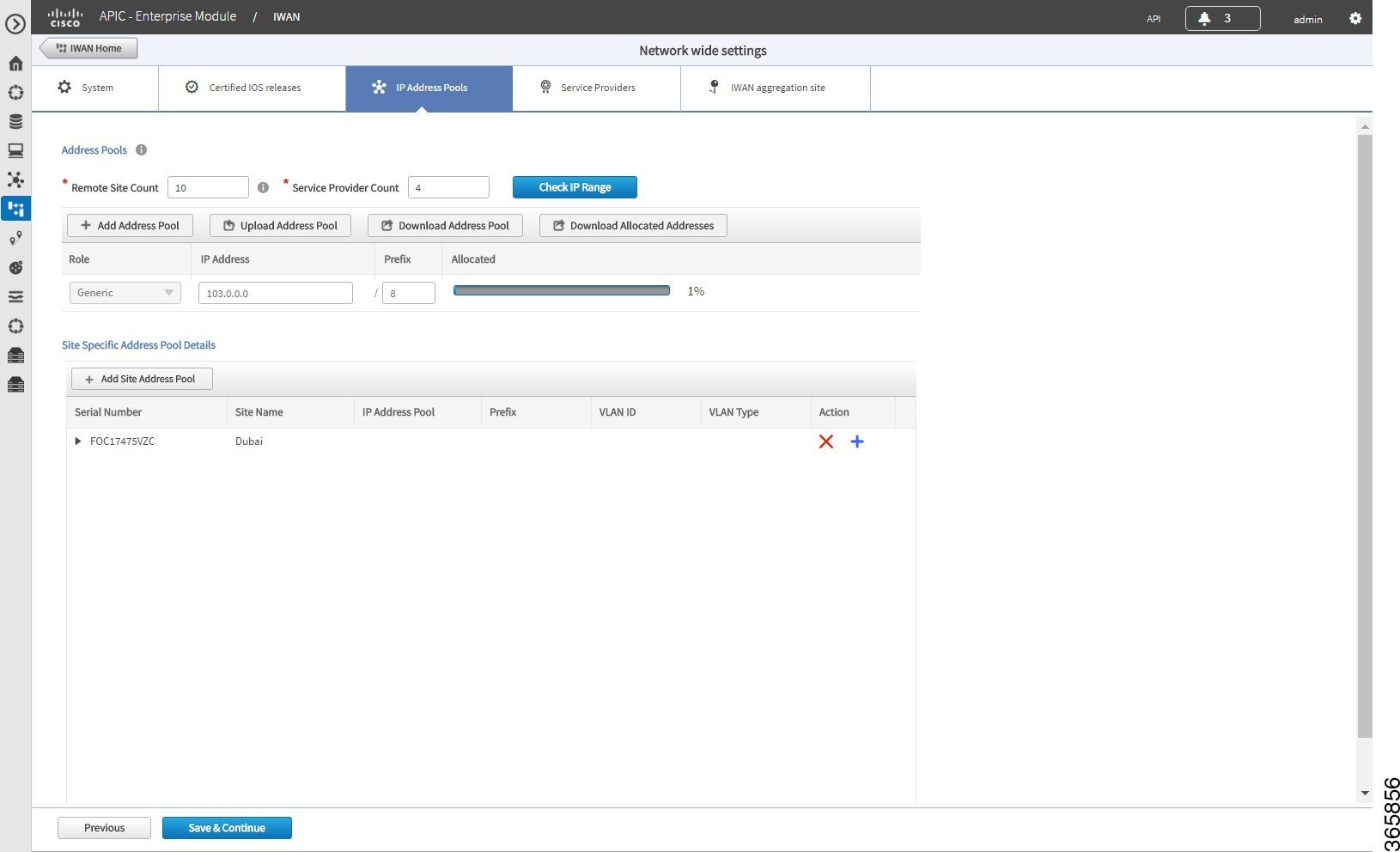Open the Generic role dropdown
Image resolution: width=1400 pixels, height=852 pixels.
(125, 293)
